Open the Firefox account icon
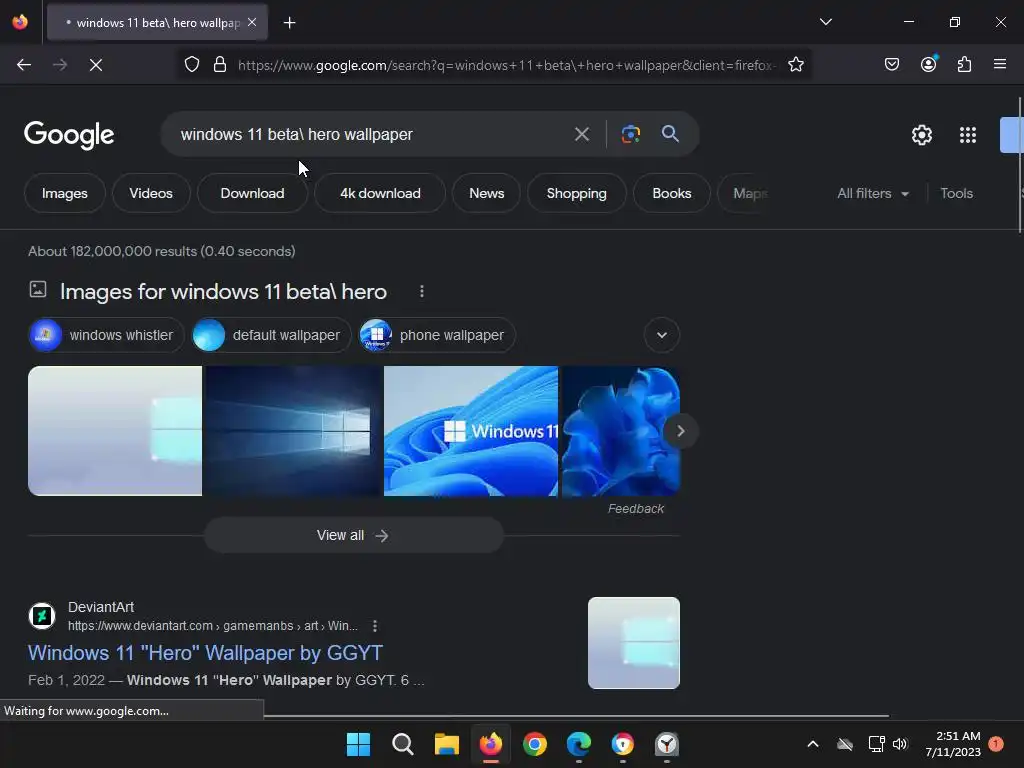The height and width of the screenshot is (768, 1024). [x=929, y=64]
